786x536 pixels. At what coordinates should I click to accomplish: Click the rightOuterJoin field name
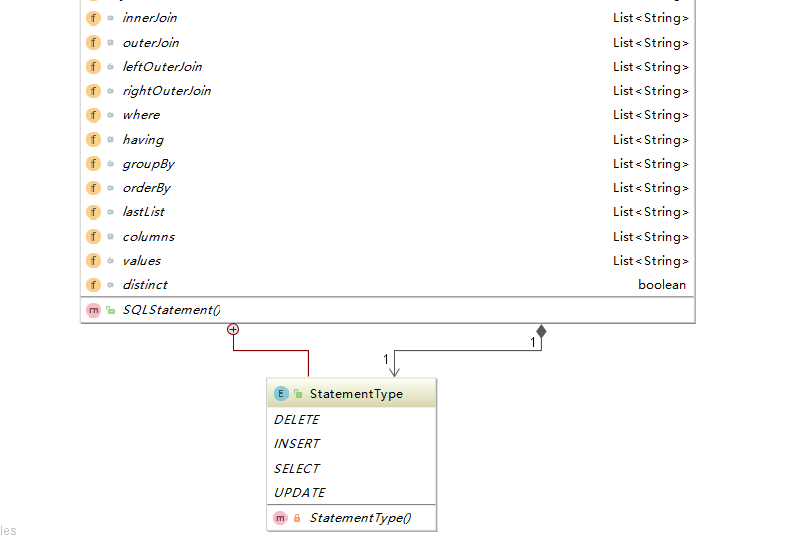click(x=166, y=91)
